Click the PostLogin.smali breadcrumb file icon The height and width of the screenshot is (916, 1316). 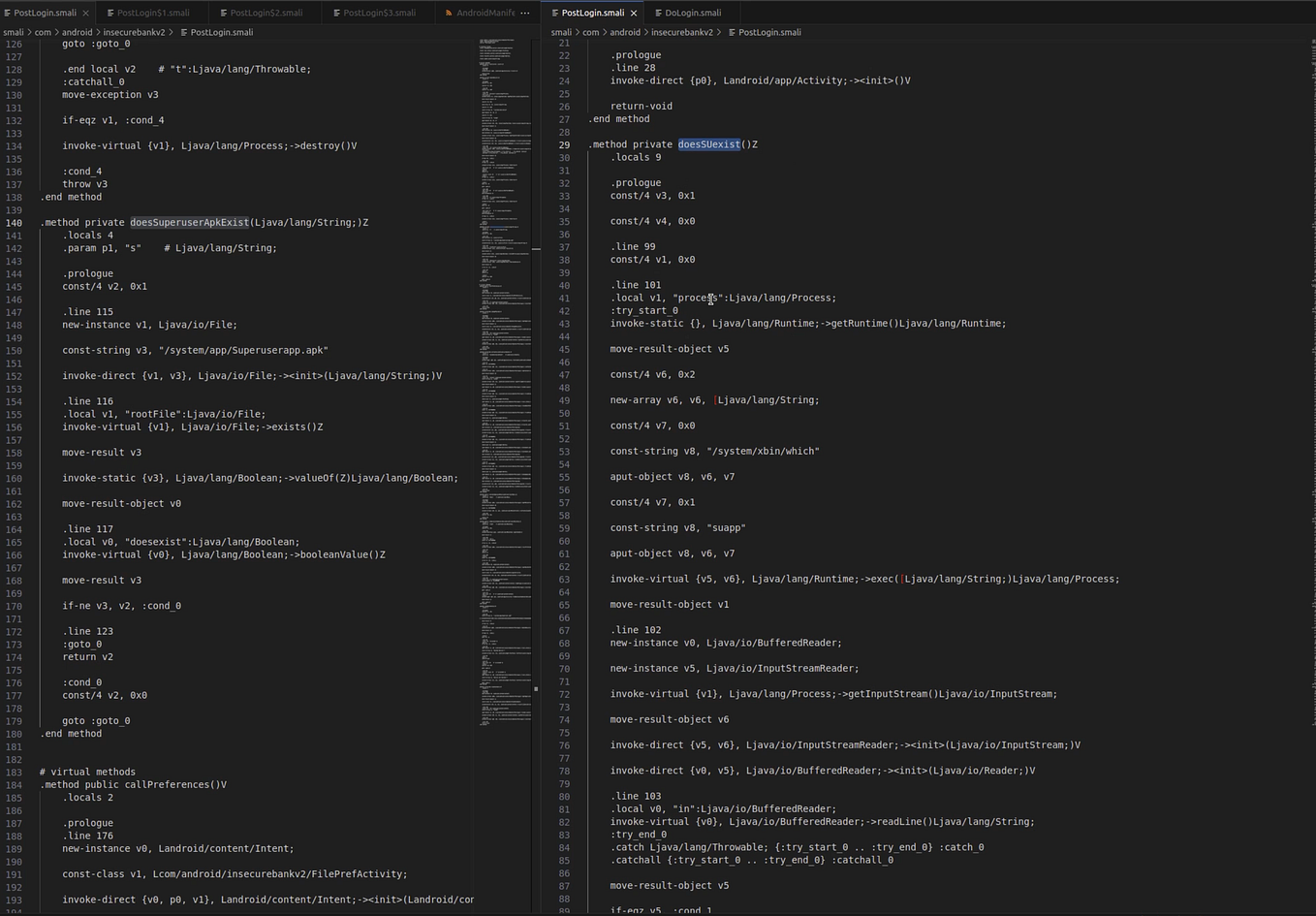(183, 32)
